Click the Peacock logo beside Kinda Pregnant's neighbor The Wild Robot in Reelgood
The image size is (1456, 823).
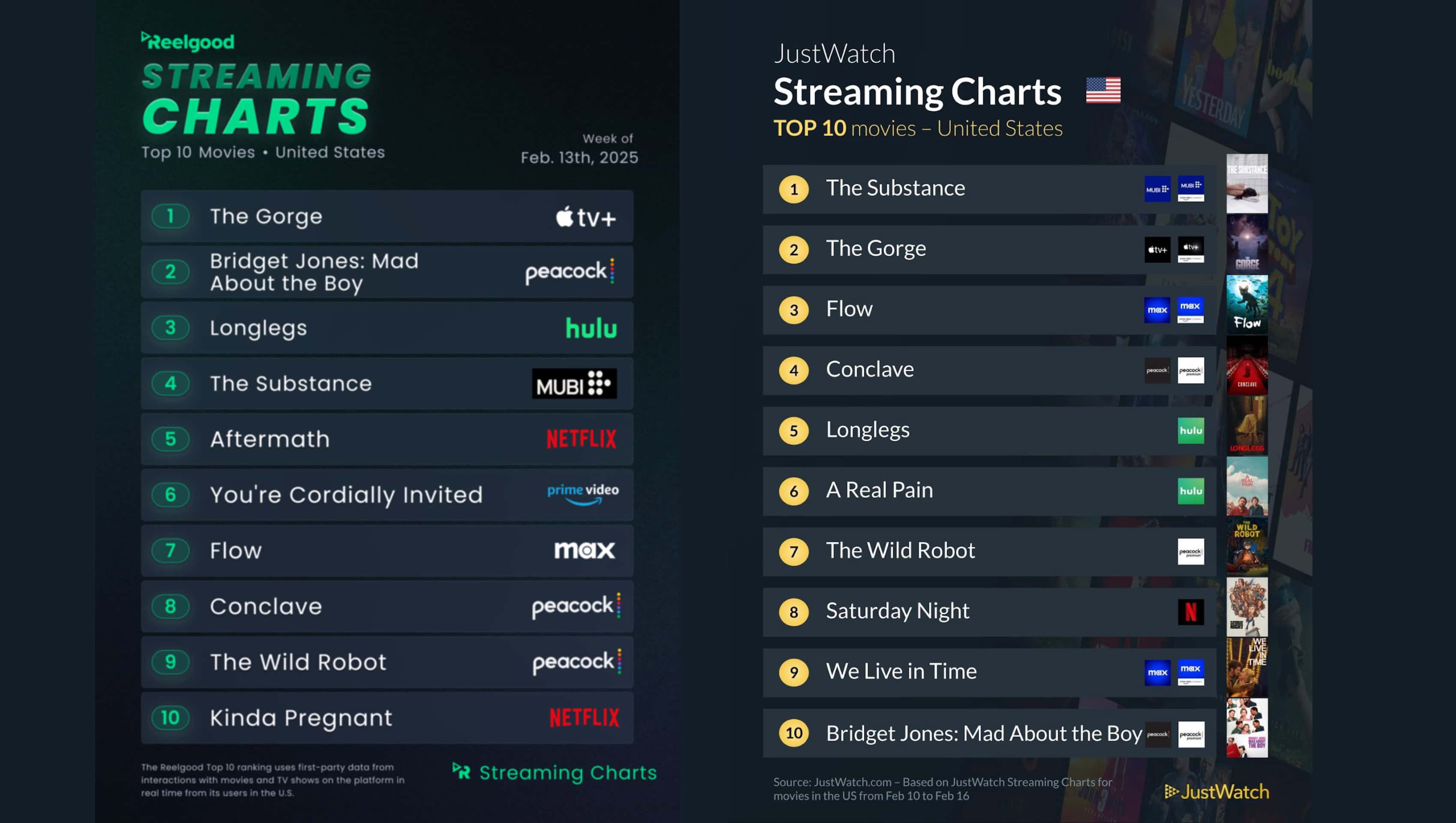pos(576,661)
